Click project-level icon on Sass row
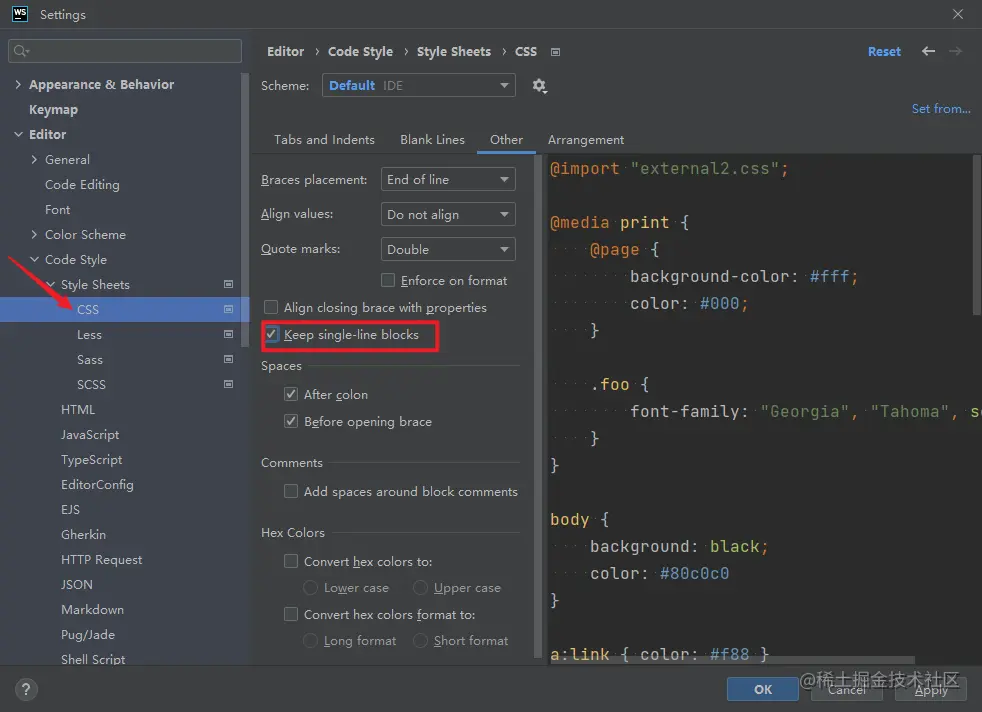This screenshot has width=982, height=712. 229,359
